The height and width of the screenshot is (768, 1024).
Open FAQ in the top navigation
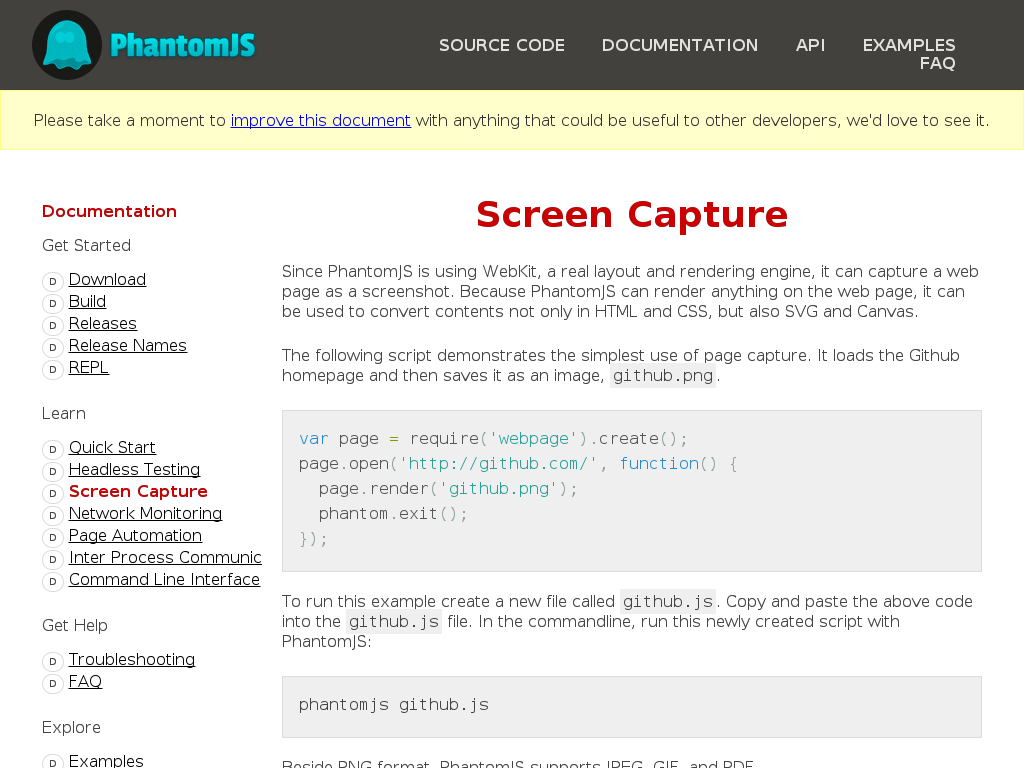coord(938,63)
